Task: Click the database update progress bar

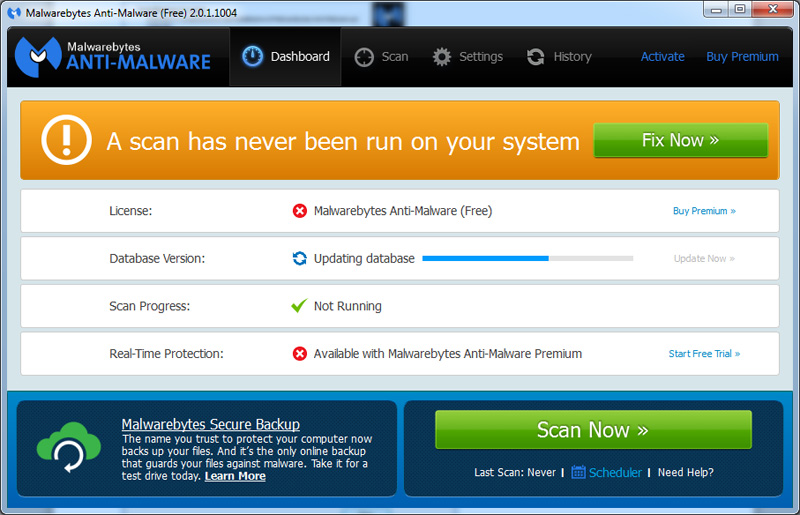Action: [x=528, y=258]
